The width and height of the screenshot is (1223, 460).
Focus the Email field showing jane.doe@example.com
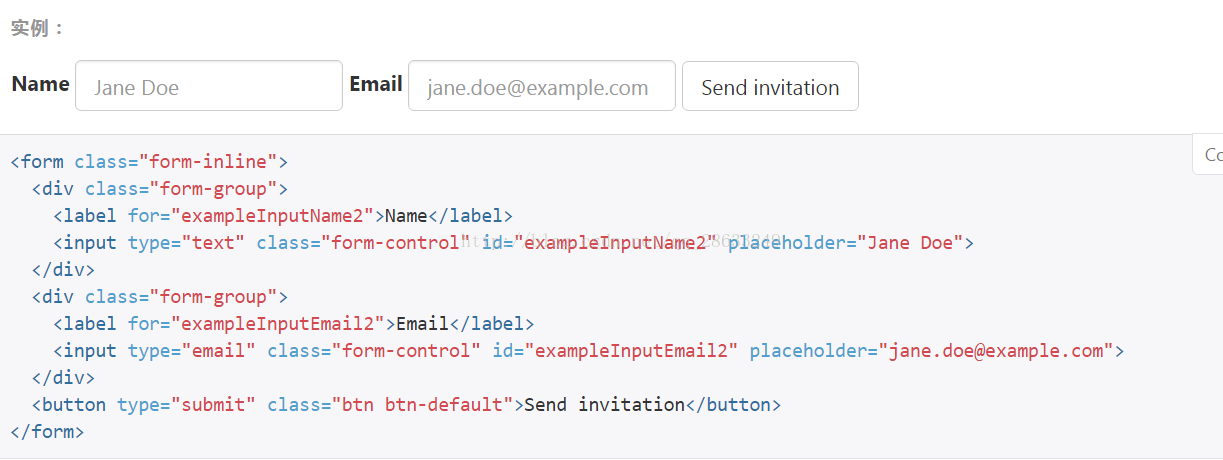pyautogui.click(x=542, y=86)
